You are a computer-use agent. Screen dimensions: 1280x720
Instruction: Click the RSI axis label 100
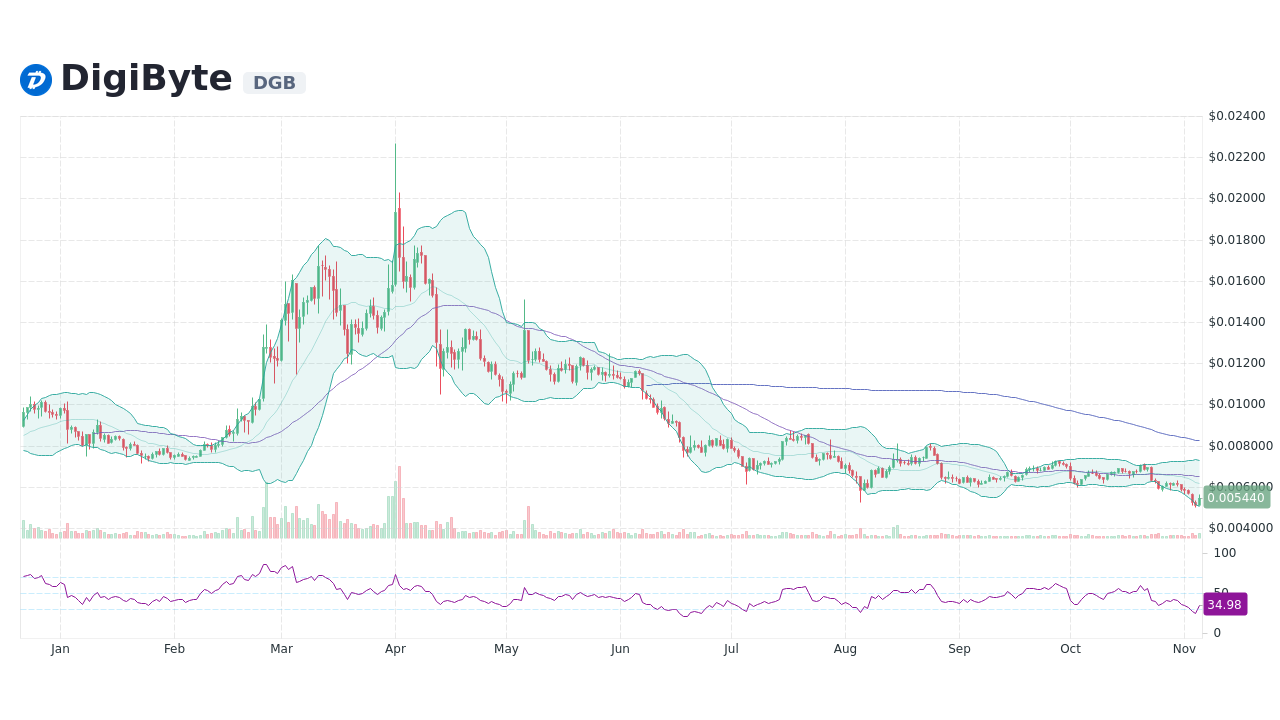click(x=1225, y=553)
